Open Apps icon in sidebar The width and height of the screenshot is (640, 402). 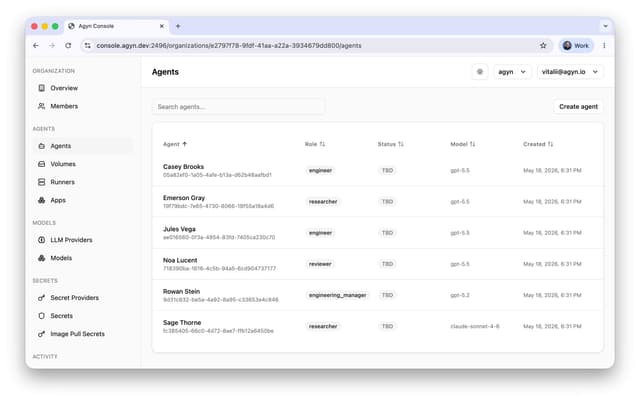(x=42, y=200)
